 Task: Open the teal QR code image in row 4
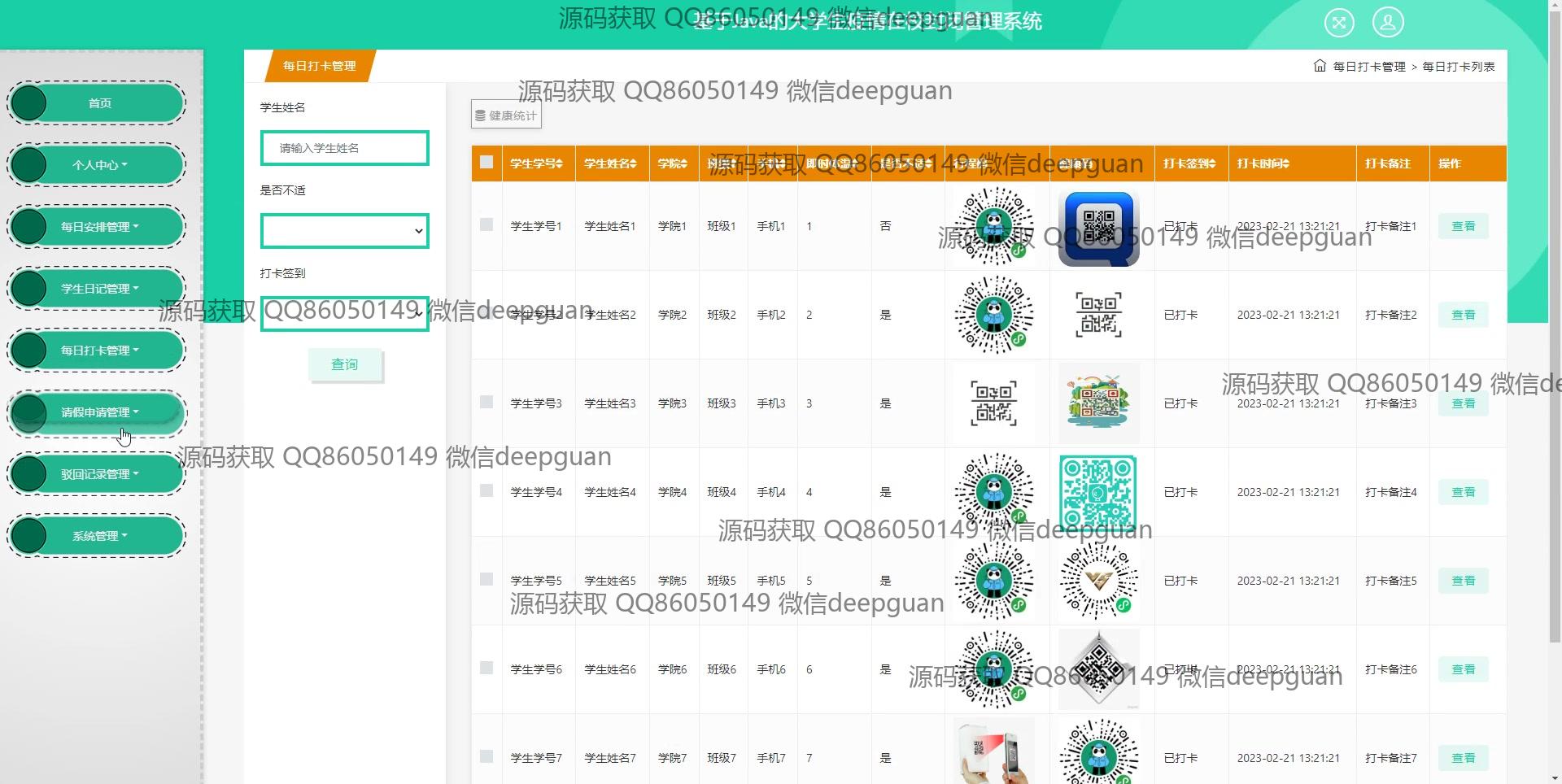[1098, 492]
